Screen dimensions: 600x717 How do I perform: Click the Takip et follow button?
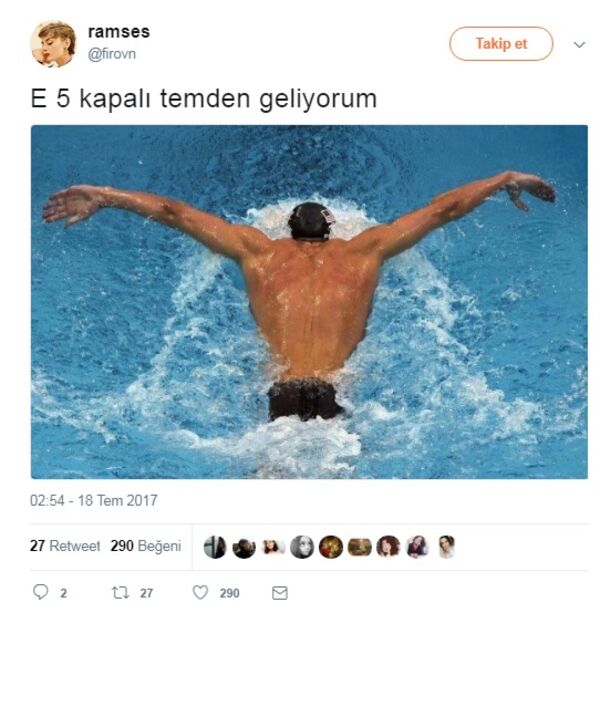501,43
